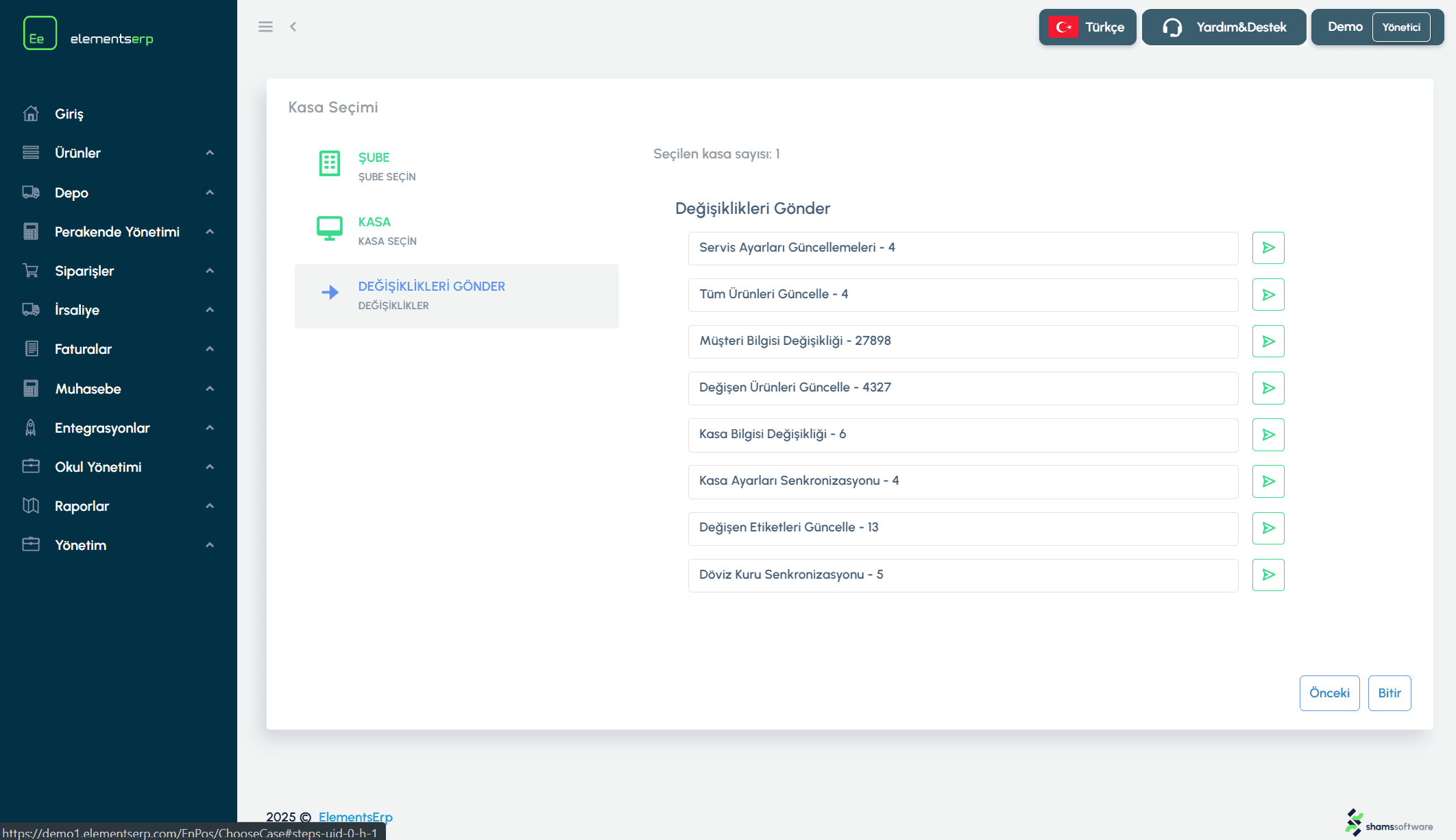The width and height of the screenshot is (1456, 840).
Task: Open the Yardım&Destek support button
Action: click(x=1224, y=27)
